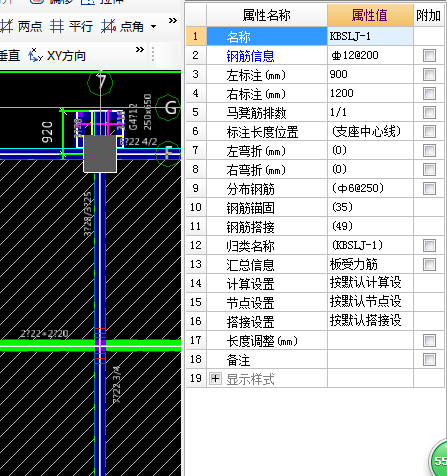The image size is (447, 476).
Task: Tick the 附加 checkbox for 左弯折(mm)
Action: (429, 150)
